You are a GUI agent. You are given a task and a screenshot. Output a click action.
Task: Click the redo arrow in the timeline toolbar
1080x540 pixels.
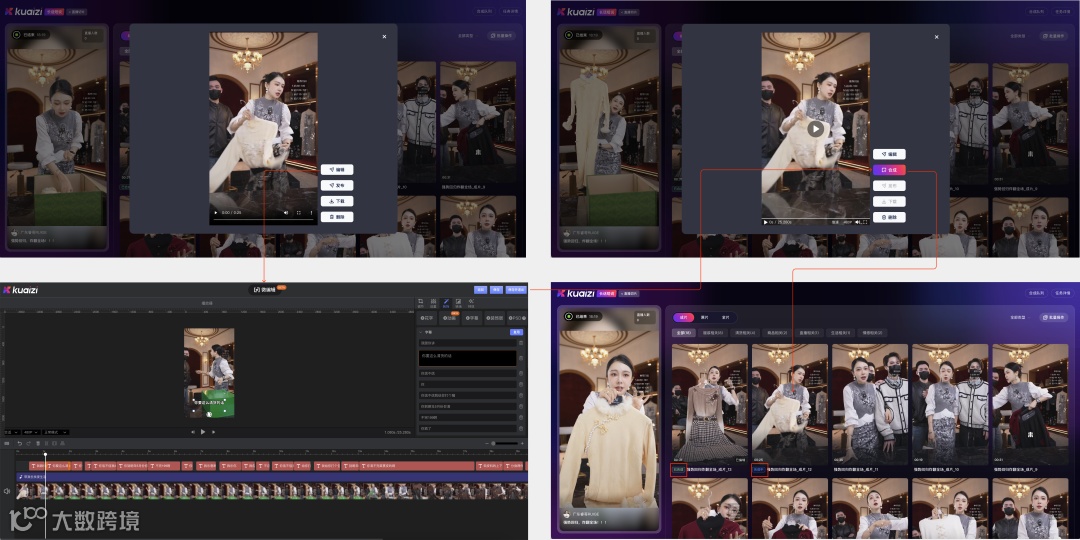coord(28,443)
